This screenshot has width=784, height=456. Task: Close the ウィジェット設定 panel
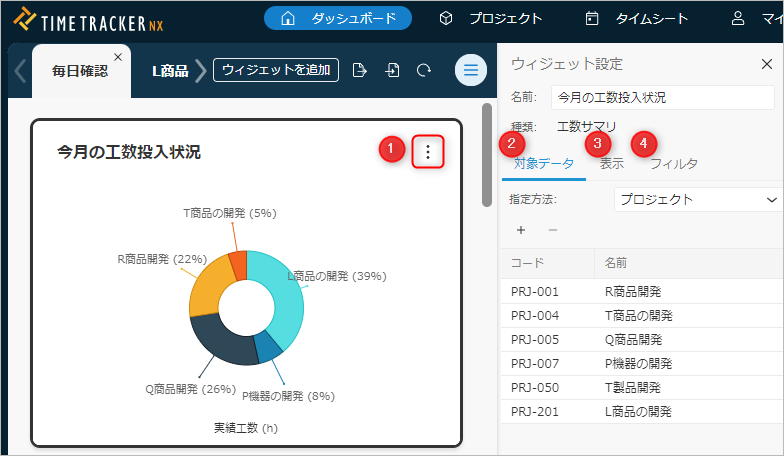[x=766, y=64]
